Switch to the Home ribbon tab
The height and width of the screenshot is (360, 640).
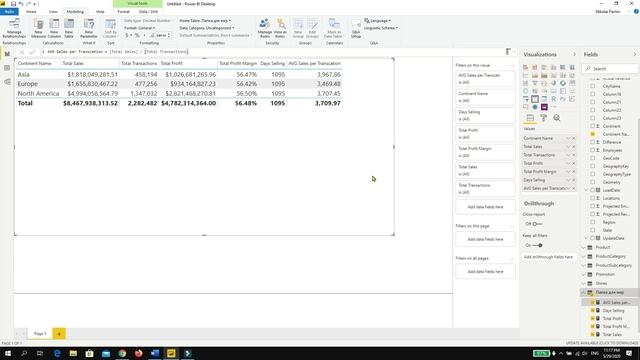[x=31, y=11]
